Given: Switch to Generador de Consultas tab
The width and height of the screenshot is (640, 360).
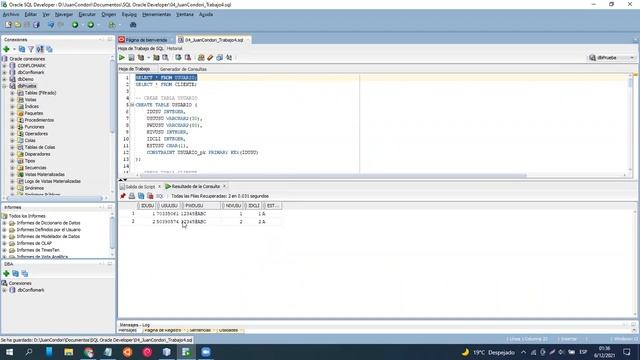Looking at the screenshot, I should 183,69.
